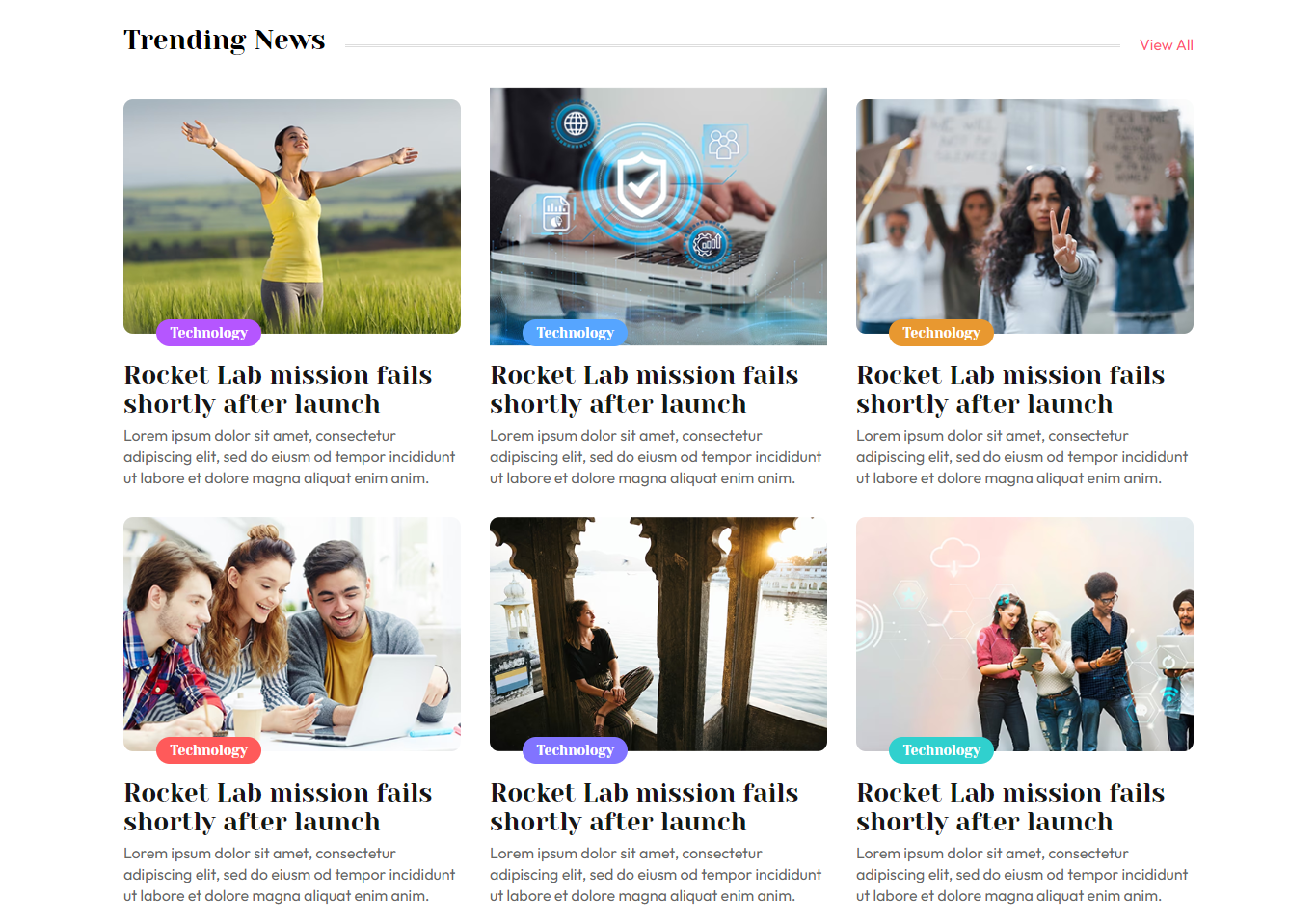
Task: Click the purple Technology tag on woman-in-field card
Action: pyautogui.click(x=208, y=333)
